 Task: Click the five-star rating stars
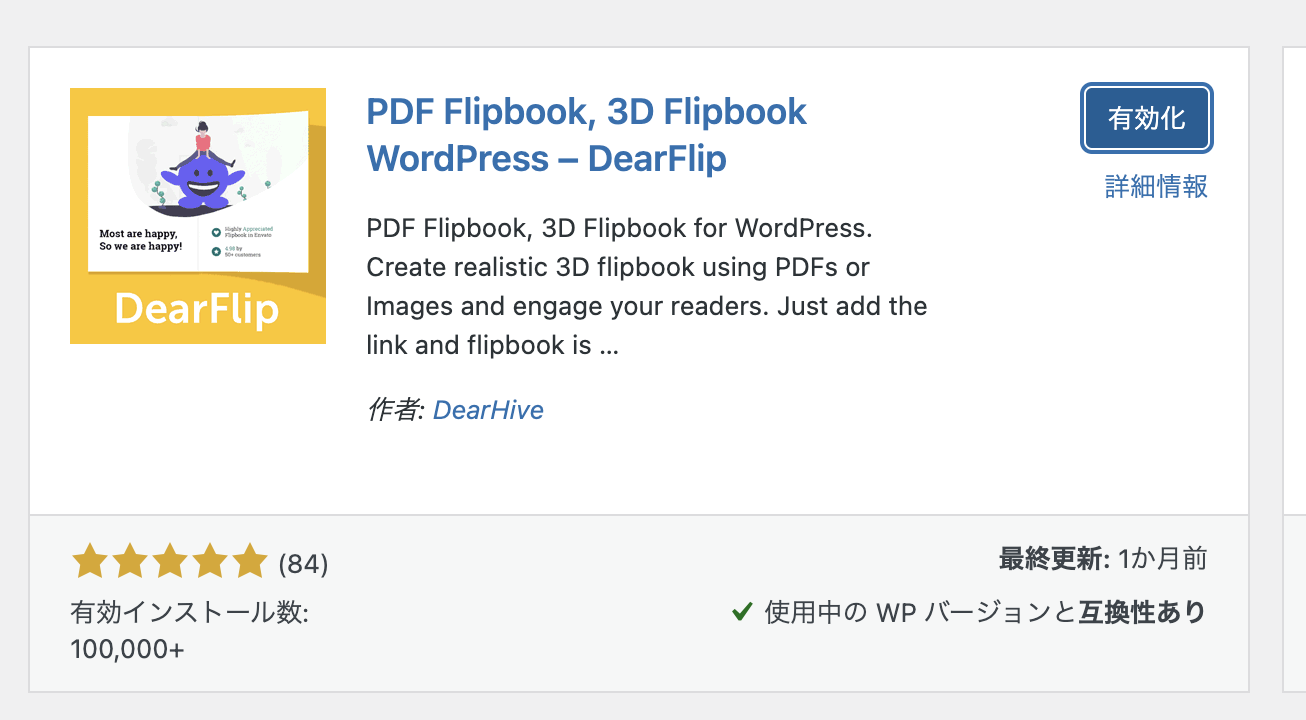169,563
